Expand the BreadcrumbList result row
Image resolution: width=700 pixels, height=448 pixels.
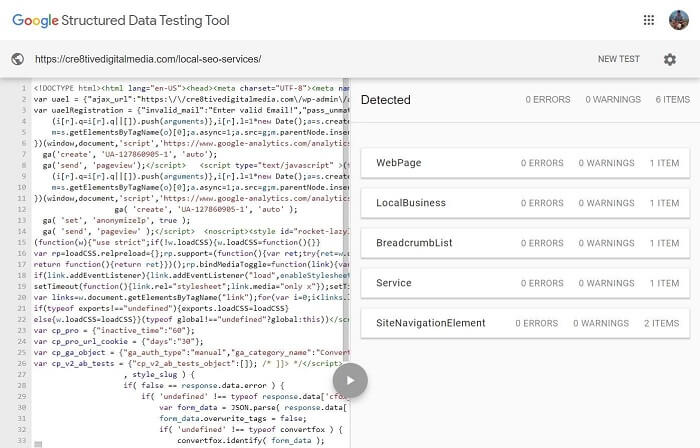525,243
